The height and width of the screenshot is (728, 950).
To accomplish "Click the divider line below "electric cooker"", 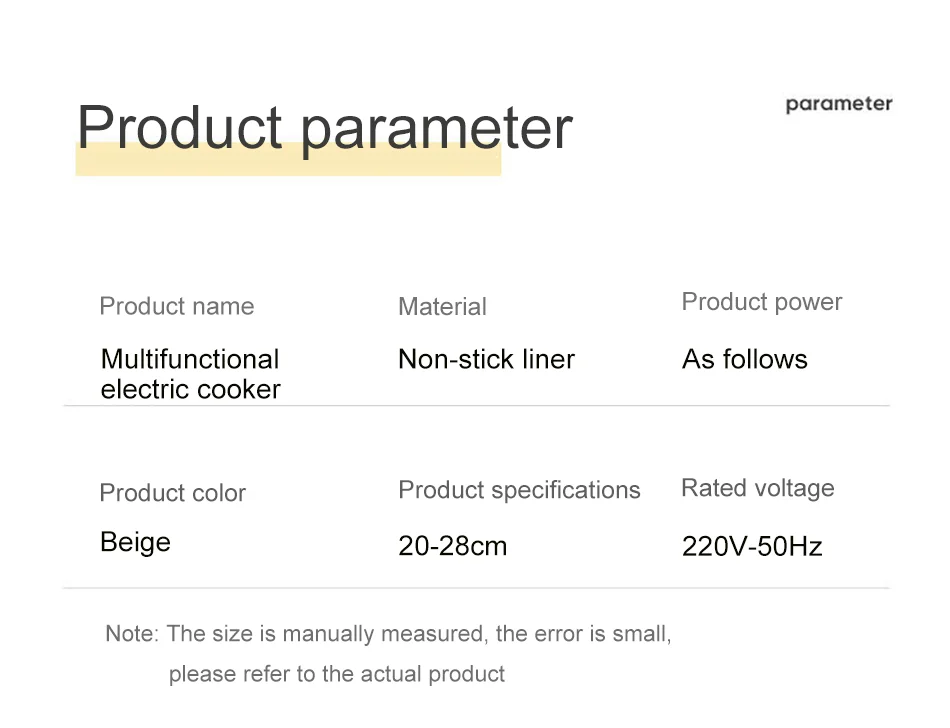I will click(476, 406).
